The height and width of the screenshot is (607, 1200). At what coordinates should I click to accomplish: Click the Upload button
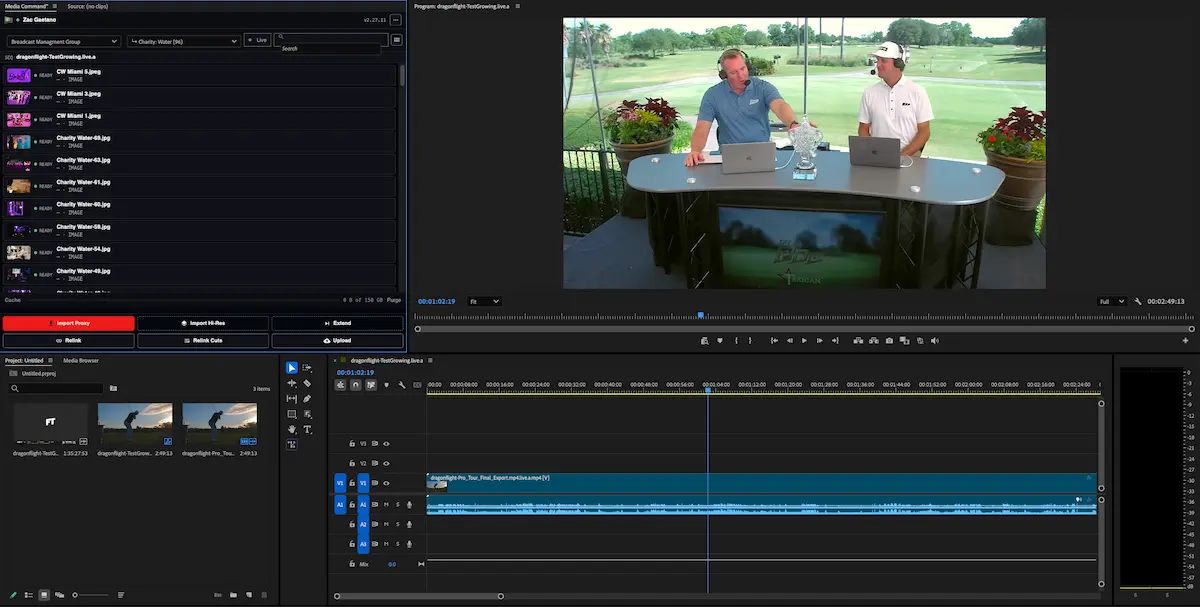[x=337, y=340]
